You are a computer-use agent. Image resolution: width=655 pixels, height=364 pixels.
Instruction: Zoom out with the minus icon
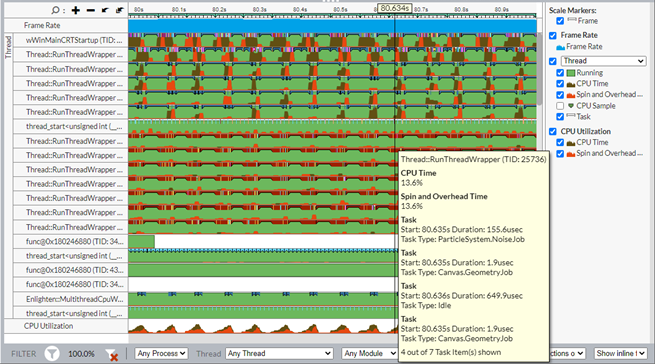(91, 10)
